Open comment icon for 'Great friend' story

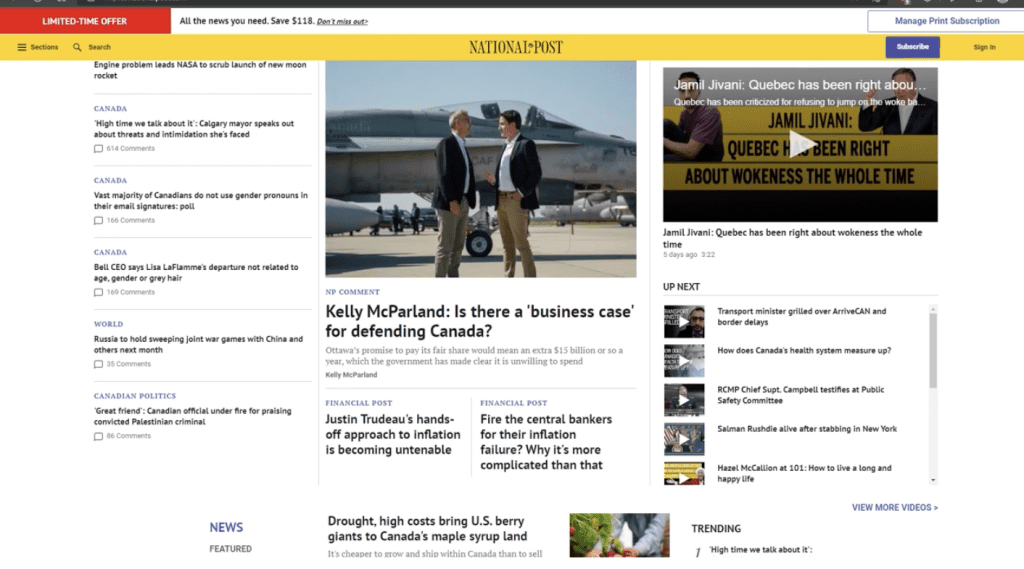coord(98,436)
